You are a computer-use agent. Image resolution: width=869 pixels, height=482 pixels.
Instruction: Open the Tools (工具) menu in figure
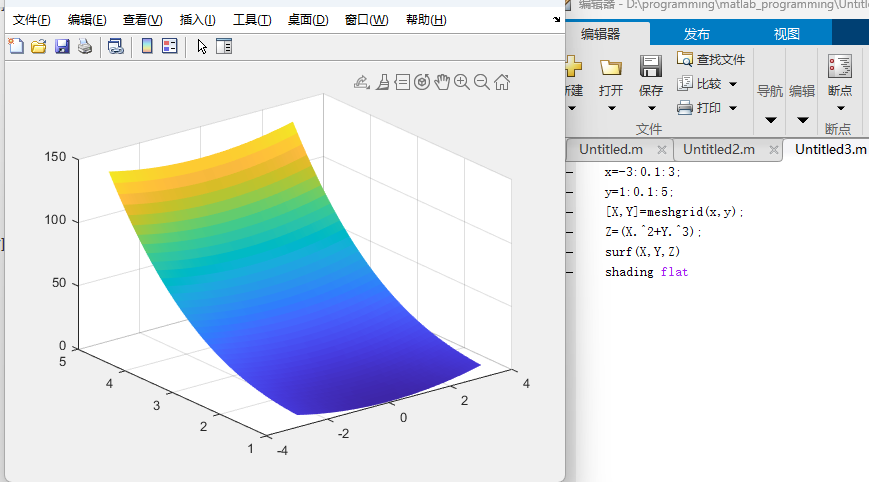tap(252, 20)
